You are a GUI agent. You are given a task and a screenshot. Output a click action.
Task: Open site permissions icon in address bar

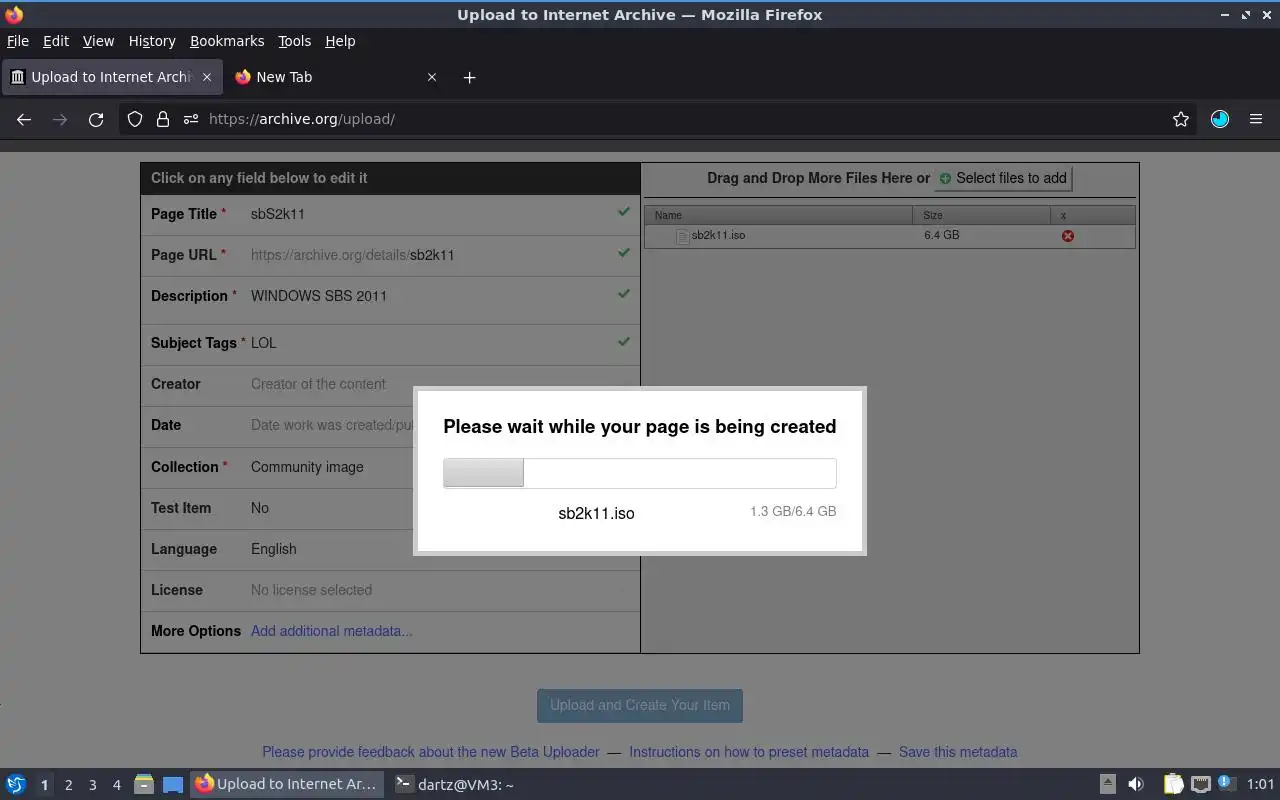click(x=191, y=119)
